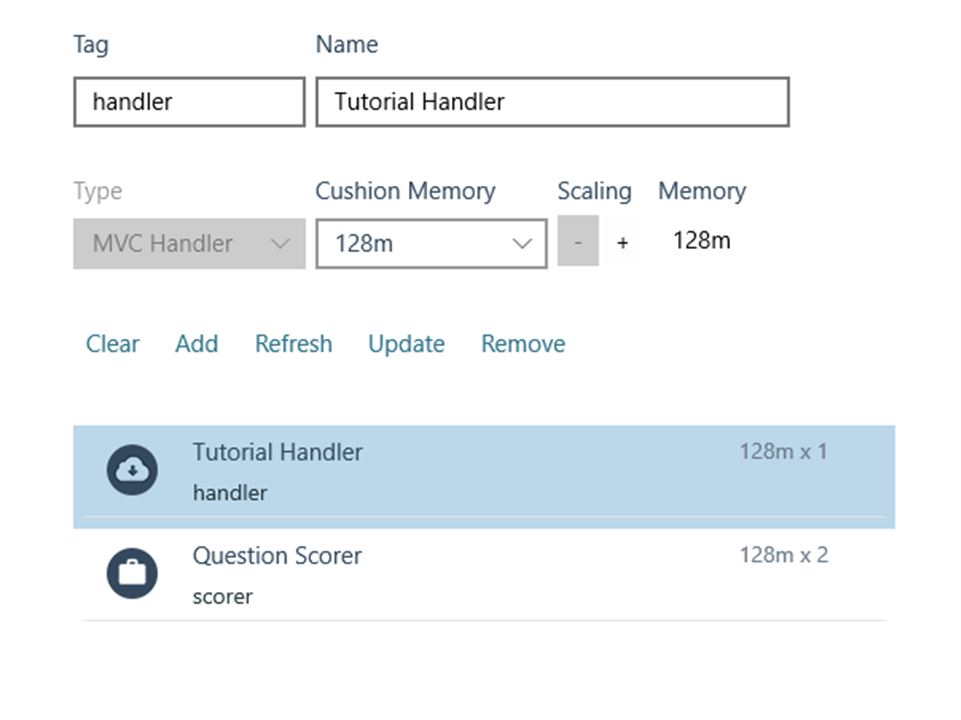Click the Update link
This screenshot has width=961, height=720.
406,344
